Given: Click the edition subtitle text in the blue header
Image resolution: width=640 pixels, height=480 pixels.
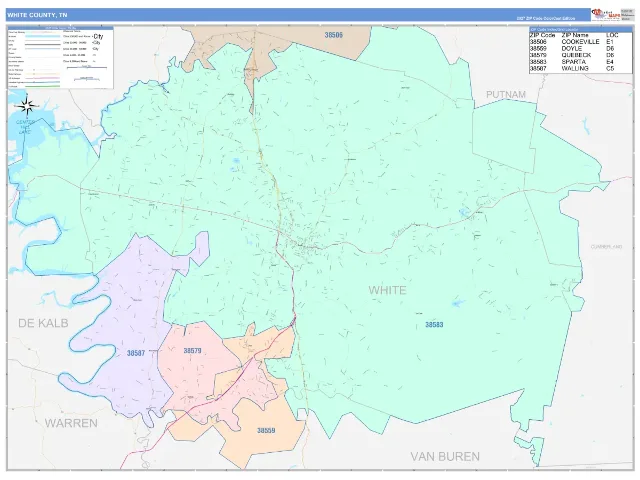Looking at the screenshot, I should 546,18.
